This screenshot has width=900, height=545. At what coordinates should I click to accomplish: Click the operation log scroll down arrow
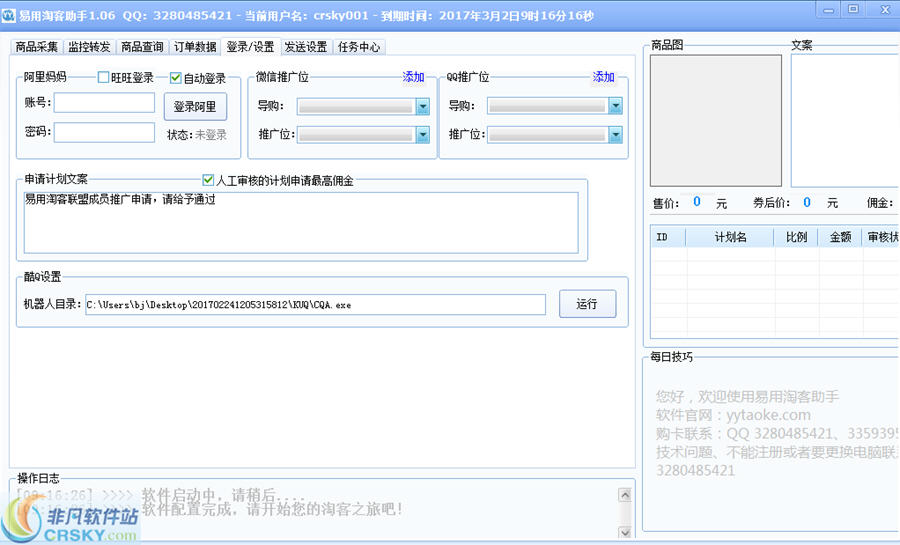pos(625,532)
